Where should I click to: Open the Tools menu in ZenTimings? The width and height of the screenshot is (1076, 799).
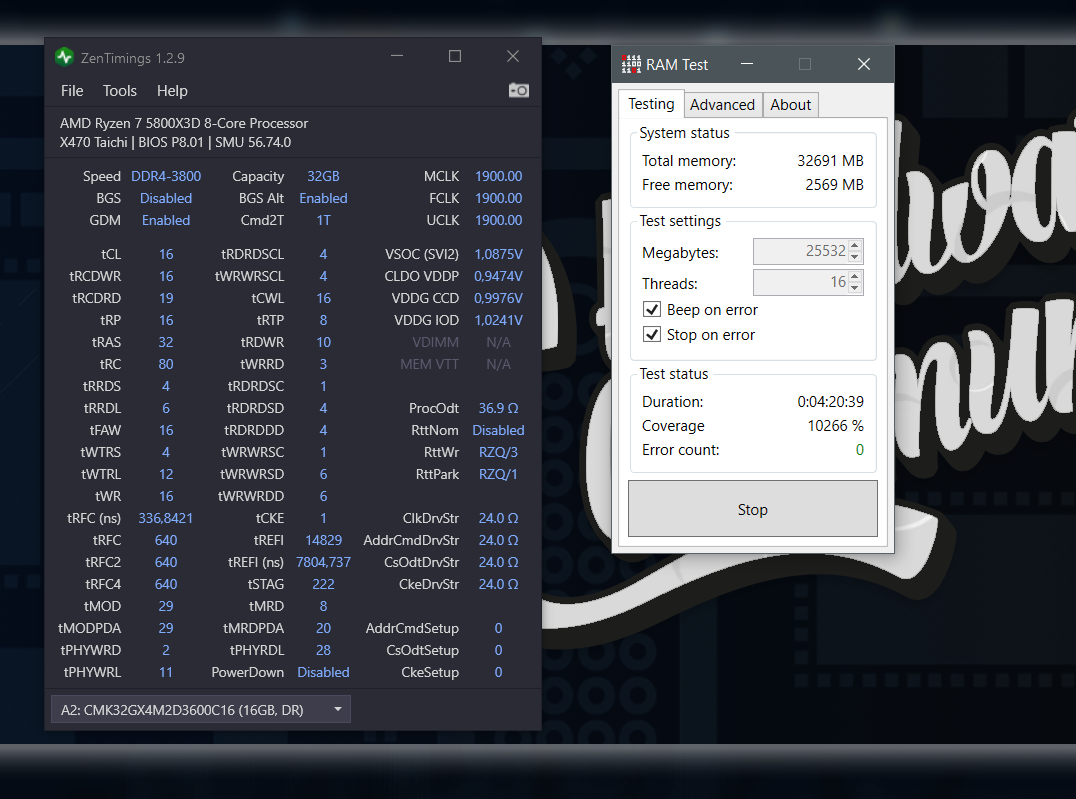119,91
